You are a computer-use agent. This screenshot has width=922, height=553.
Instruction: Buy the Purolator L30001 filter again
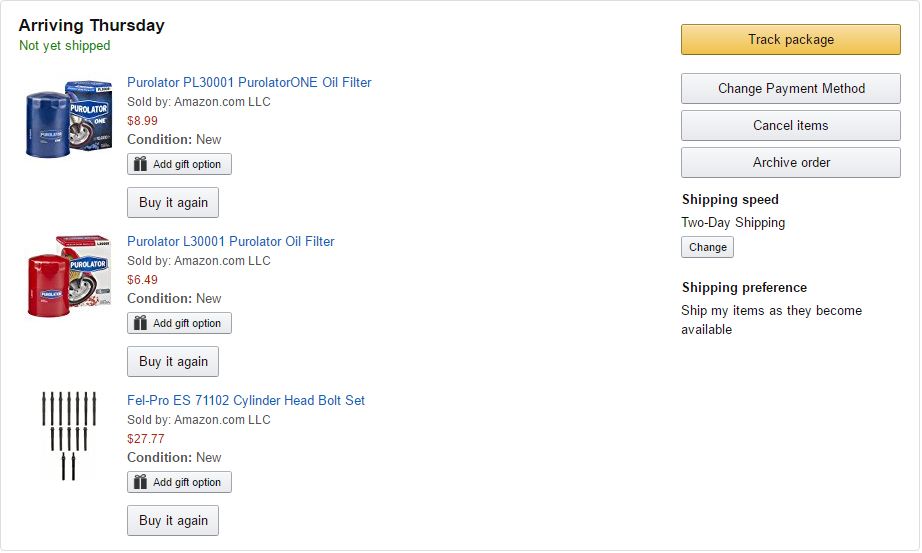[173, 361]
